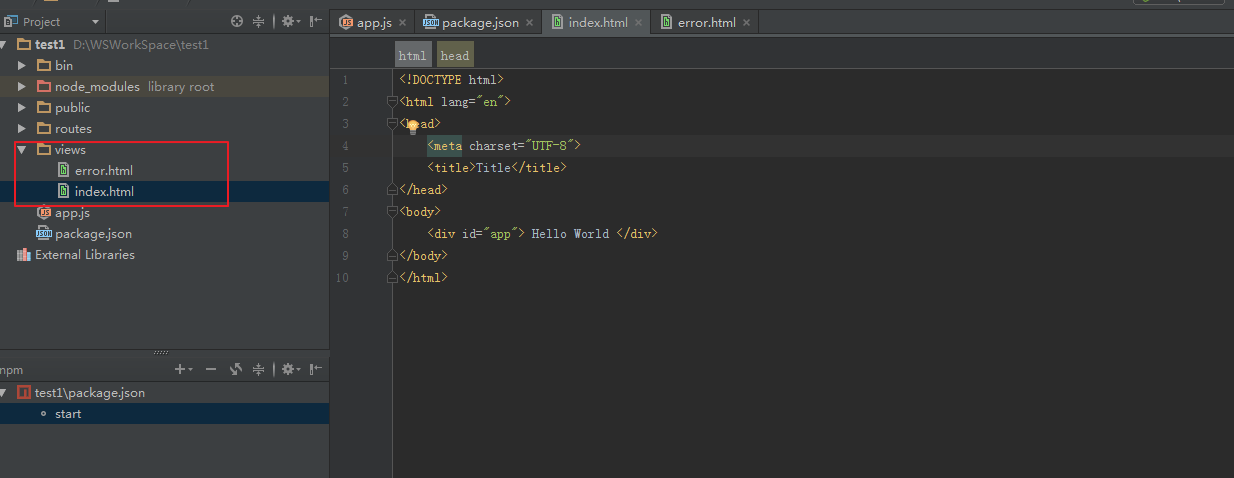Viewport: 1234px width, 478px height.
Task: Hide the npm panel with the pin arrow icon
Action: (316, 369)
